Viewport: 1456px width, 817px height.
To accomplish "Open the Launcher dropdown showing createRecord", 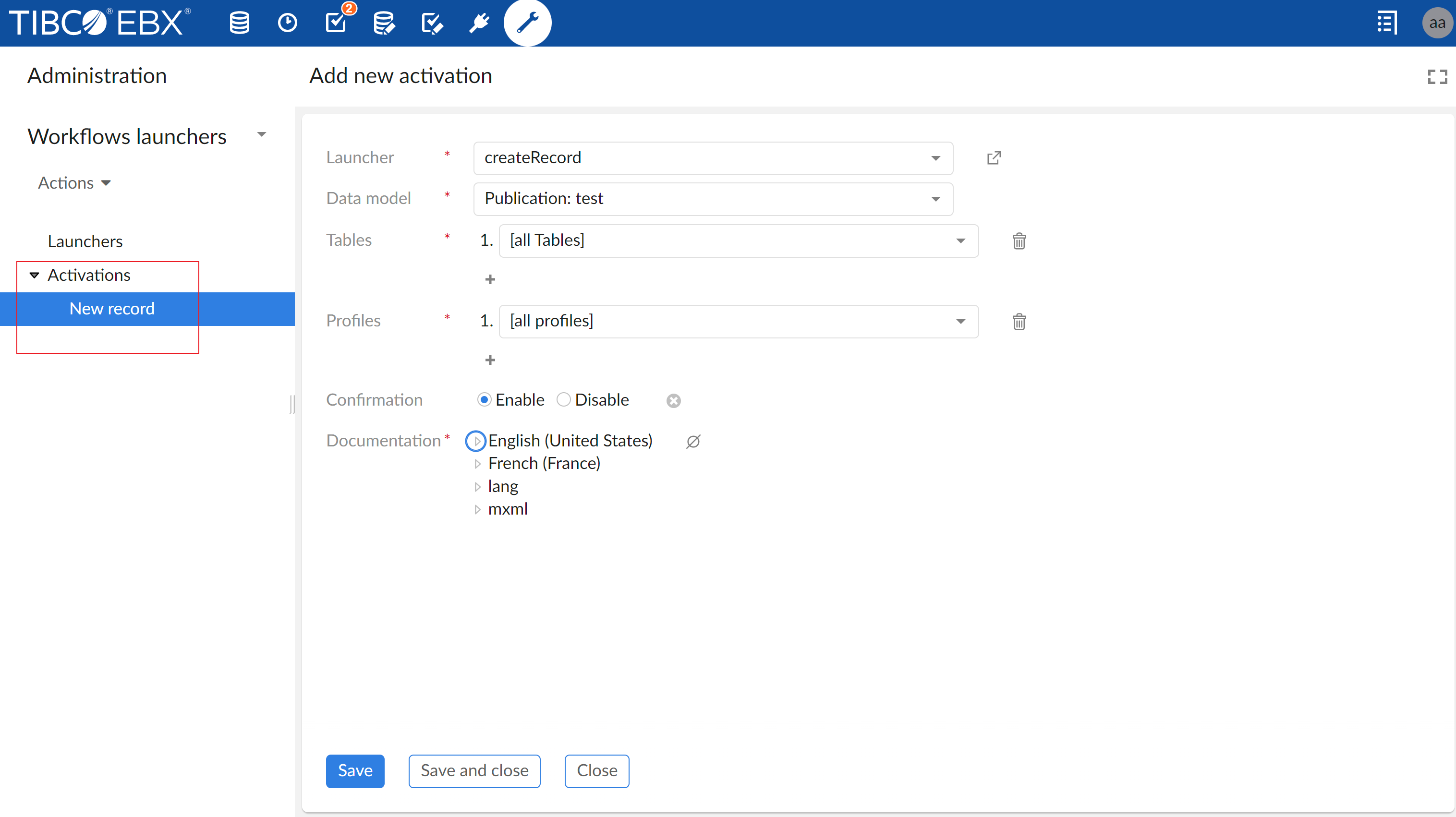I will 712,158.
